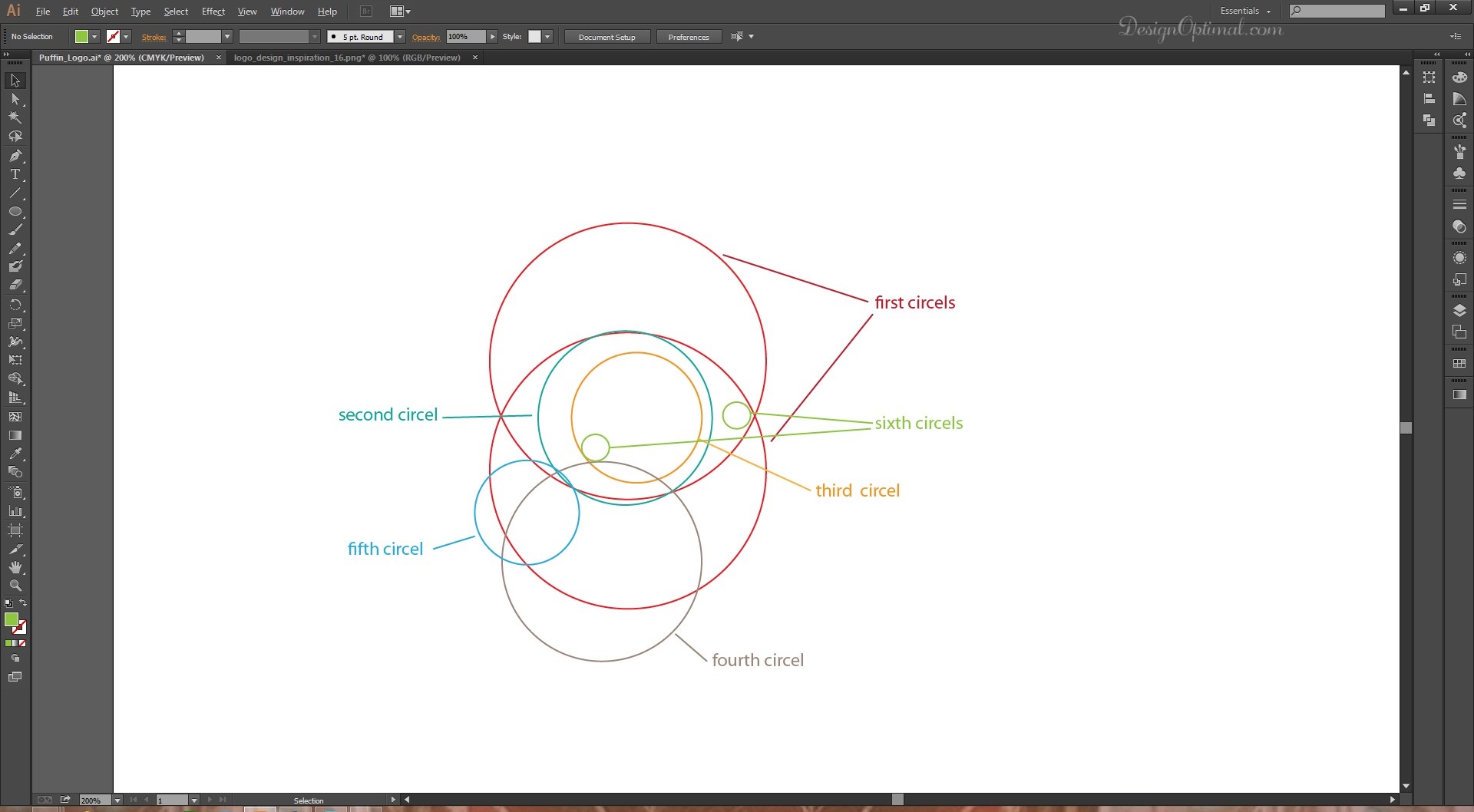Screen dimensions: 1474x812
Task: Choose the Ellipse tool
Action: click(15, 211)
